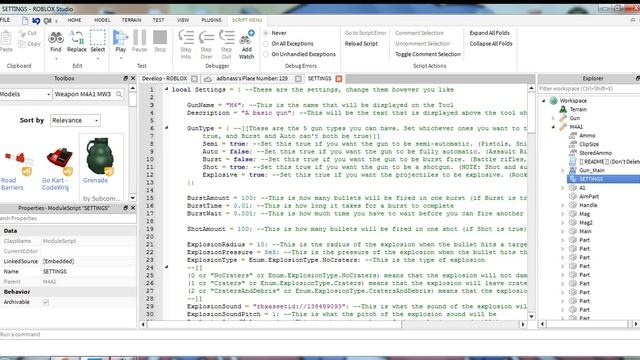Click the Copy icon

[x=22, y=44]
